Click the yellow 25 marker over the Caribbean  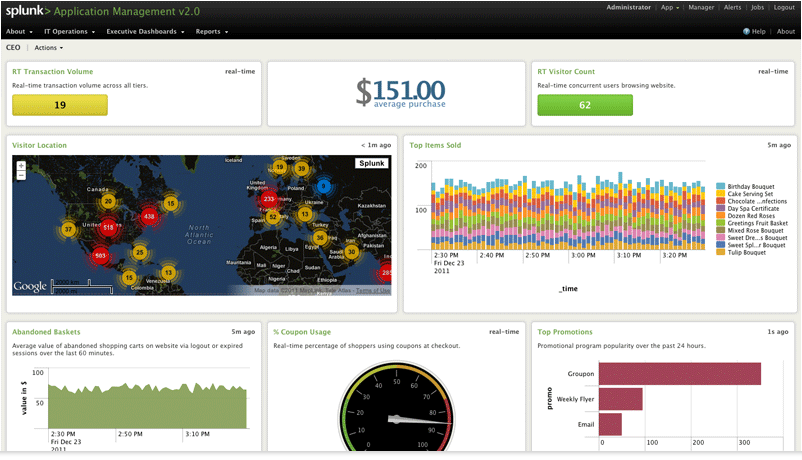(x=139, y=252)
